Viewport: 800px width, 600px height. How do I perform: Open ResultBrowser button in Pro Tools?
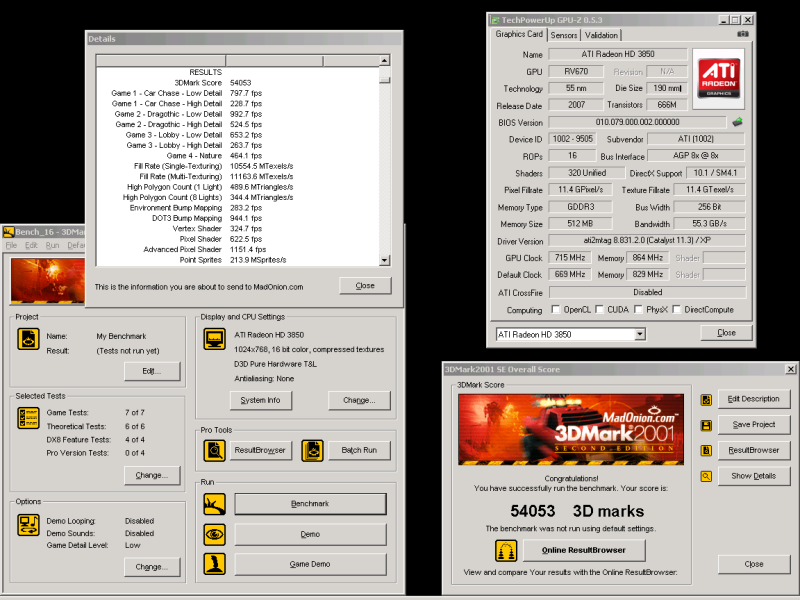click(260, 451)
